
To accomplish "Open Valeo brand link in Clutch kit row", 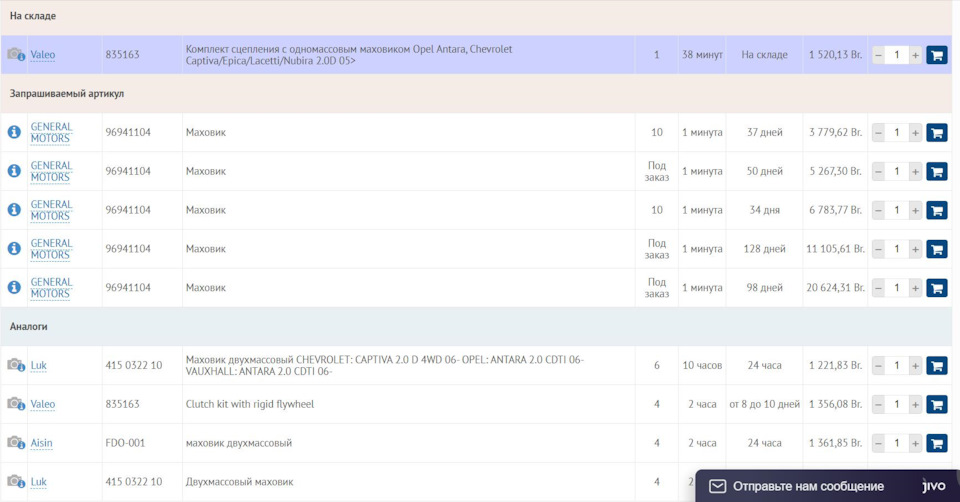I will tap(43, 404).
